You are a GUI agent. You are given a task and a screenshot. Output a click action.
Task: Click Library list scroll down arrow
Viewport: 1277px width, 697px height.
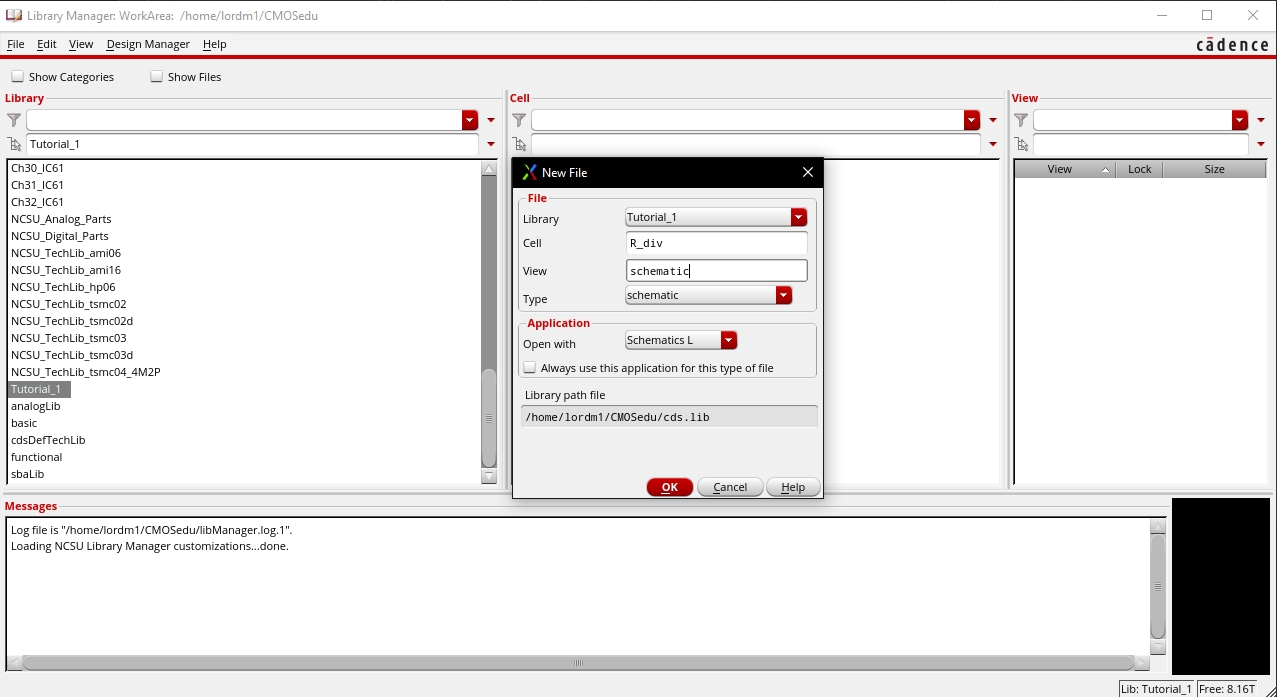tap(489, 477)
